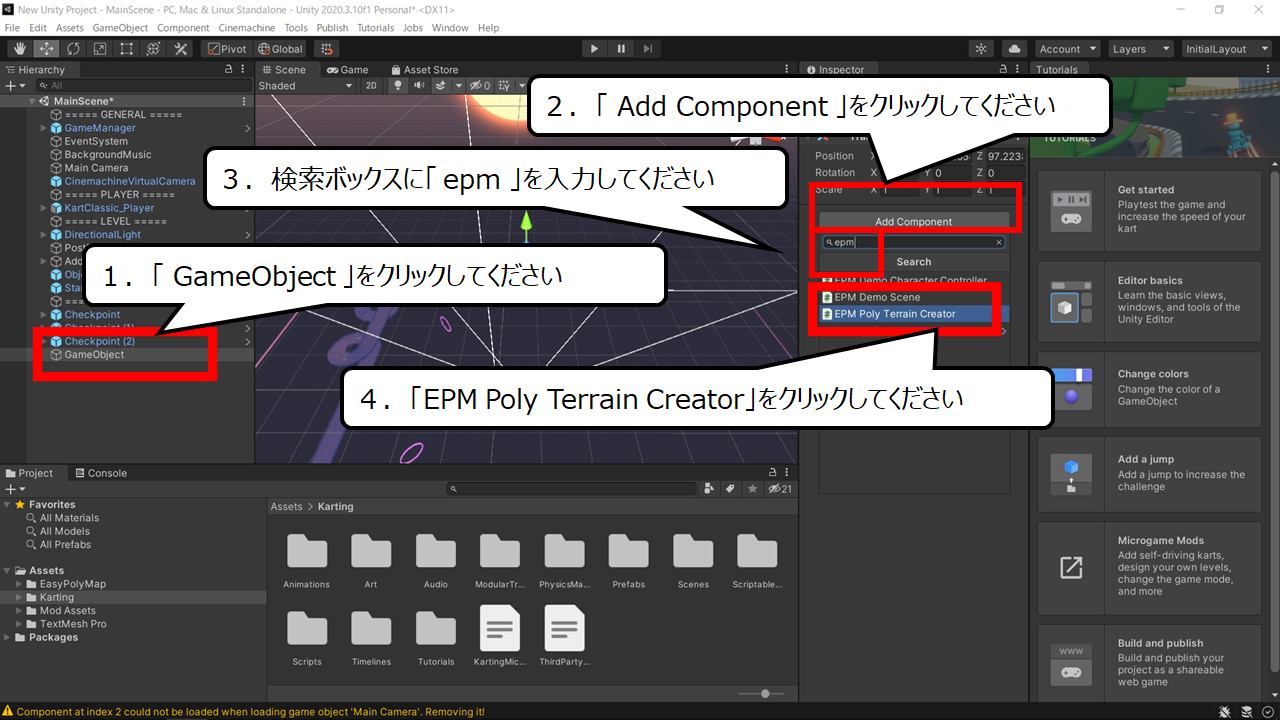Viewport: 1280px width, 720px height.
Task: Switch to the Asset Store tab
Action: [424, 70]
